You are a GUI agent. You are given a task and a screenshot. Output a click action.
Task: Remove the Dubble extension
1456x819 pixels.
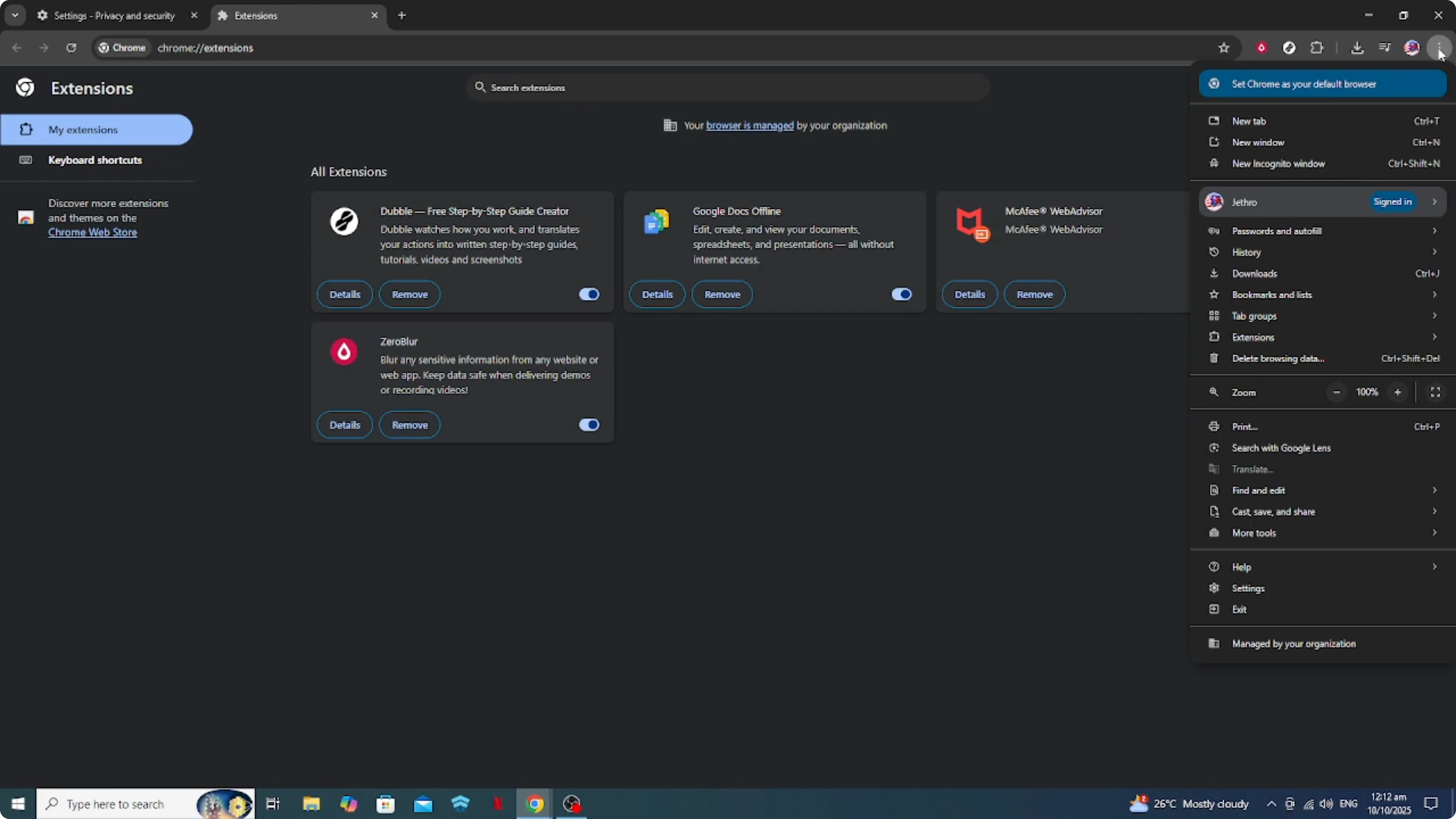click(x=410, y=294)
